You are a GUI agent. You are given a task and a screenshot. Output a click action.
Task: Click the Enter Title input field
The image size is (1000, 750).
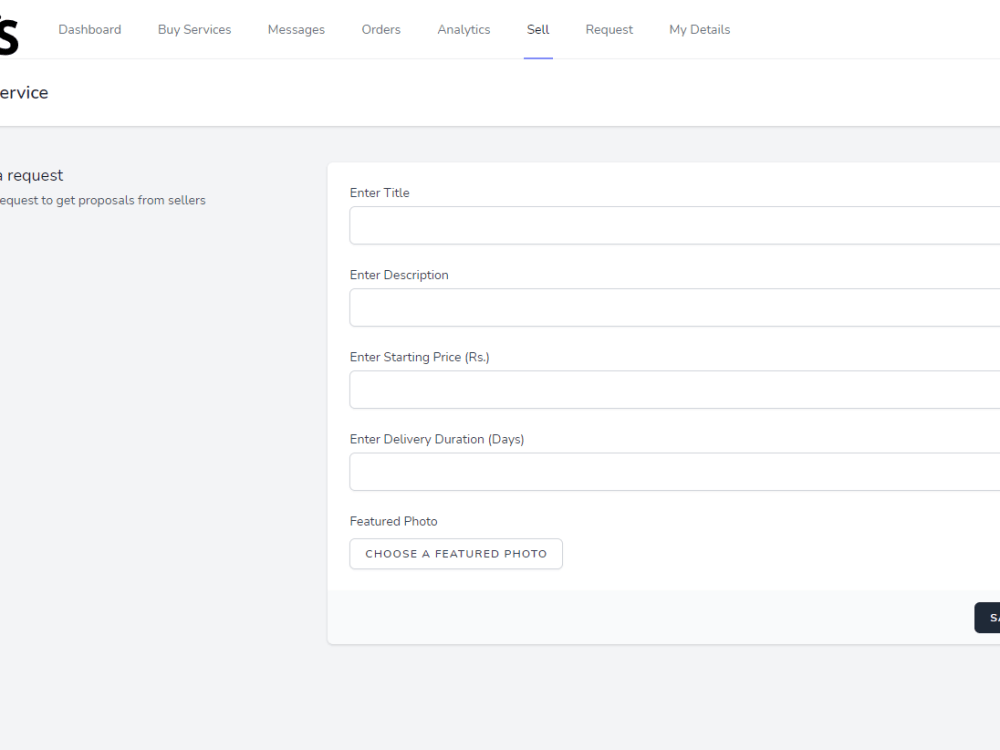(670, 225)
